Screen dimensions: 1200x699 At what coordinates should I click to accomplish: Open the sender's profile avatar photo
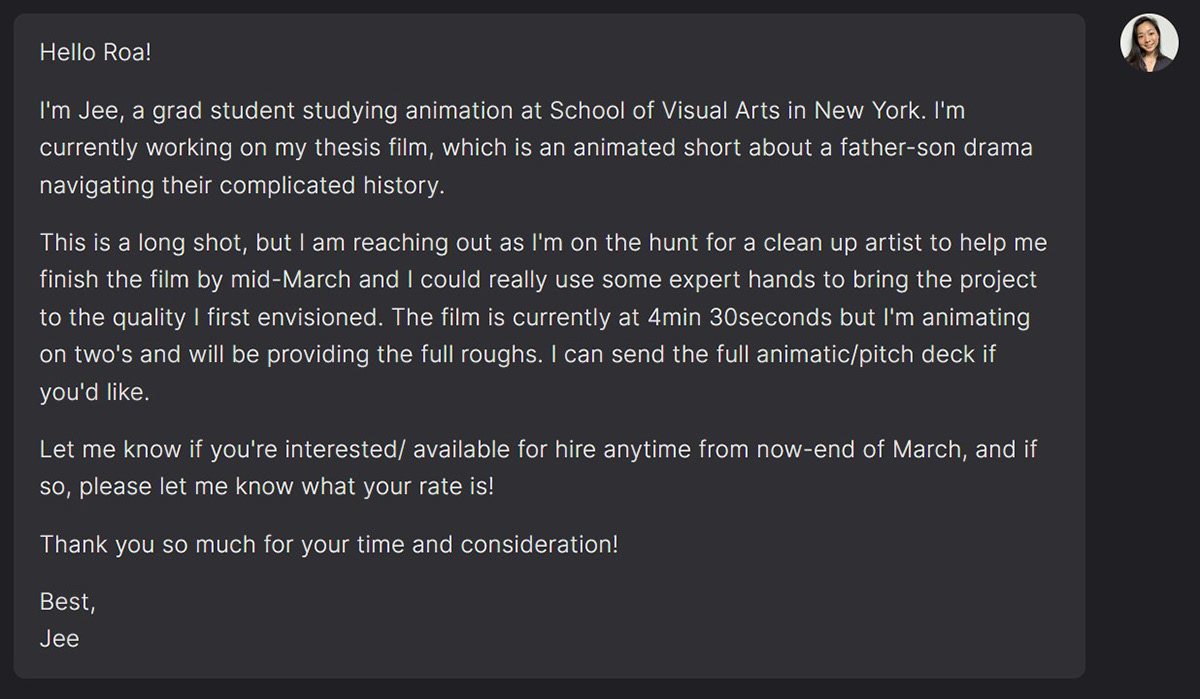pyautogui.click(x=1149, y=43)
